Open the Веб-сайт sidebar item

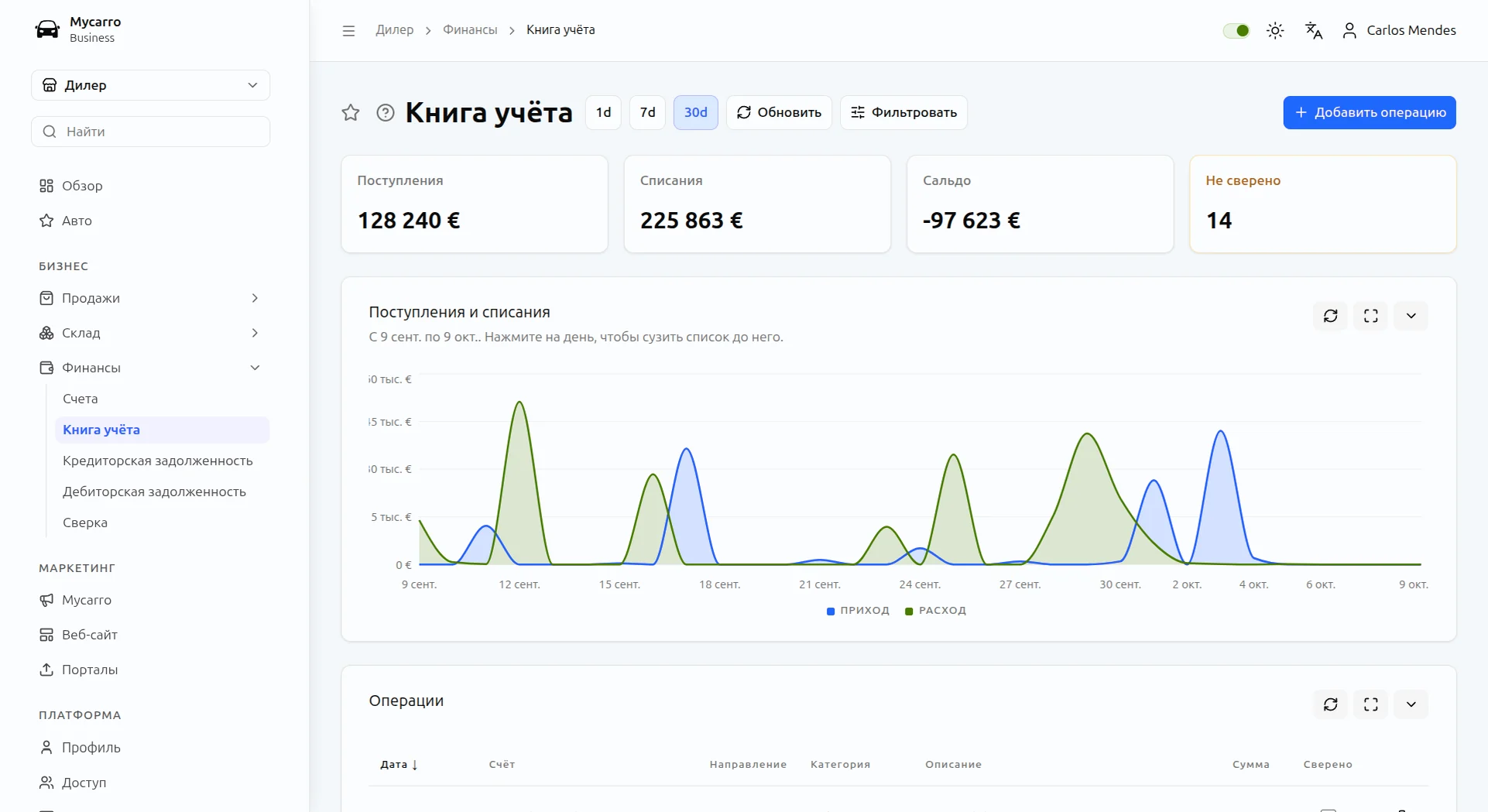click(151, 635)
